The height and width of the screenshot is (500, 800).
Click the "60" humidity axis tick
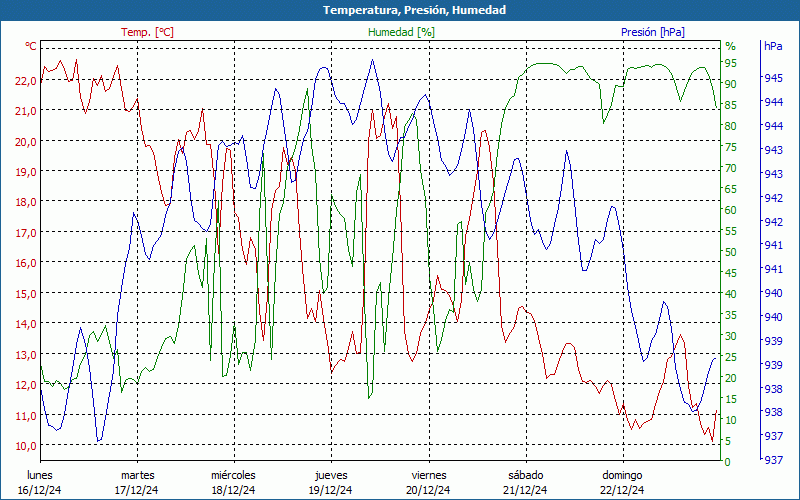pyautogui.click(x=731, y=210)
